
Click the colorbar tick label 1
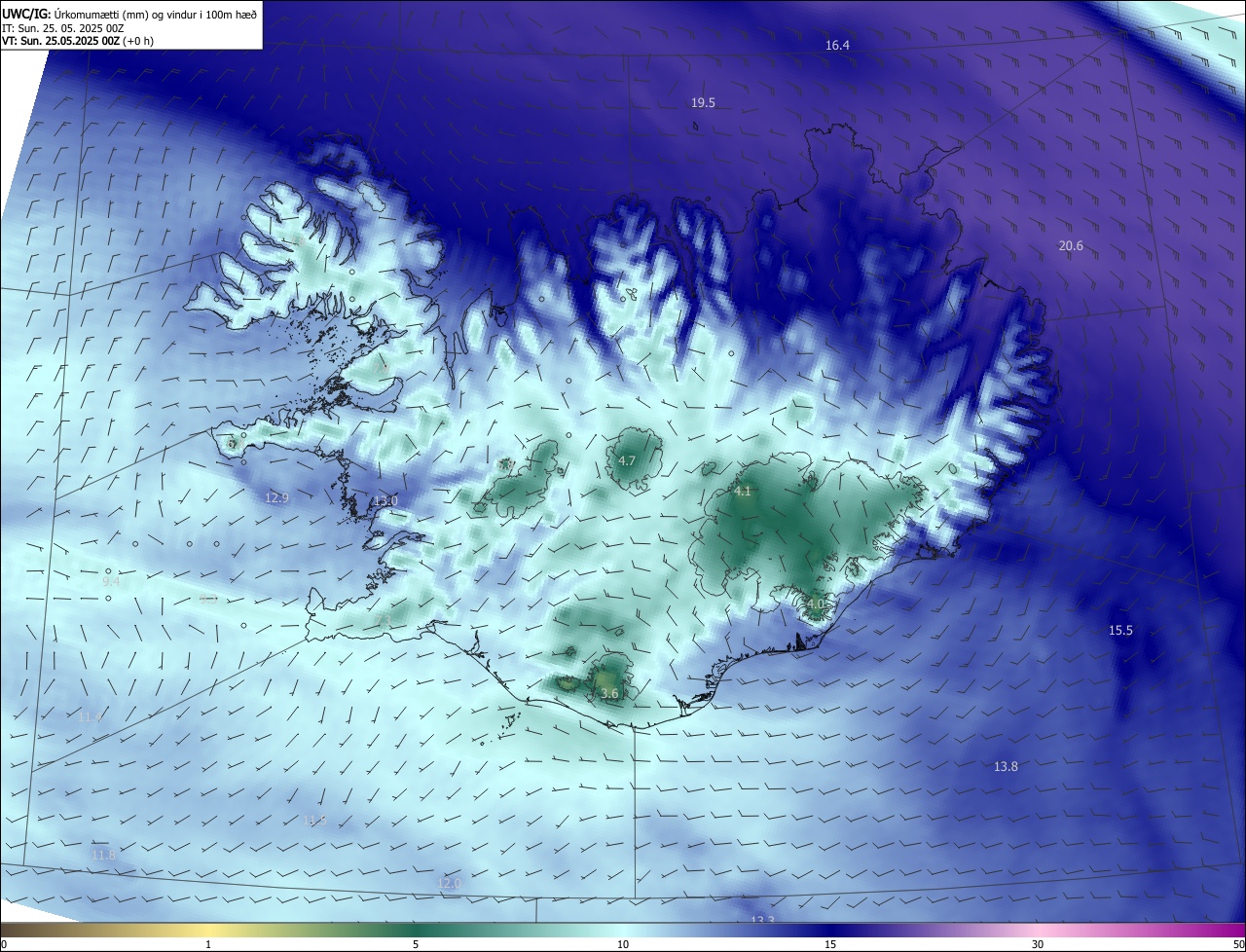(208, 944)
